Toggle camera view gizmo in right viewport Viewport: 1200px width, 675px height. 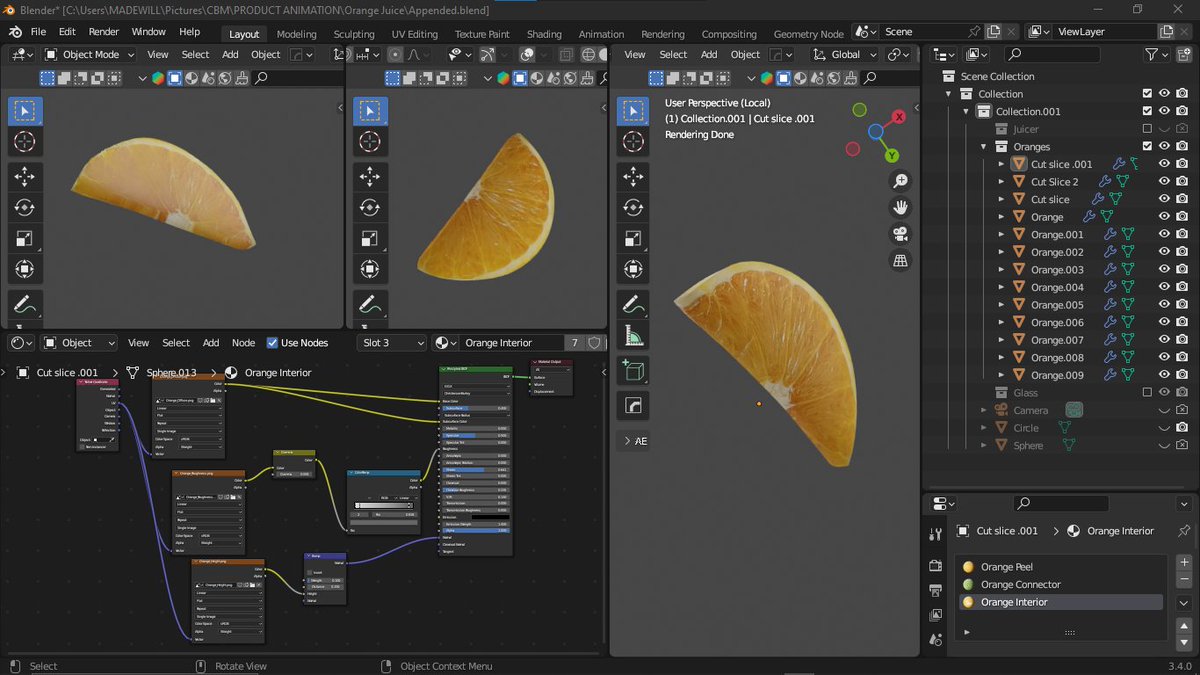click(900, 234)
